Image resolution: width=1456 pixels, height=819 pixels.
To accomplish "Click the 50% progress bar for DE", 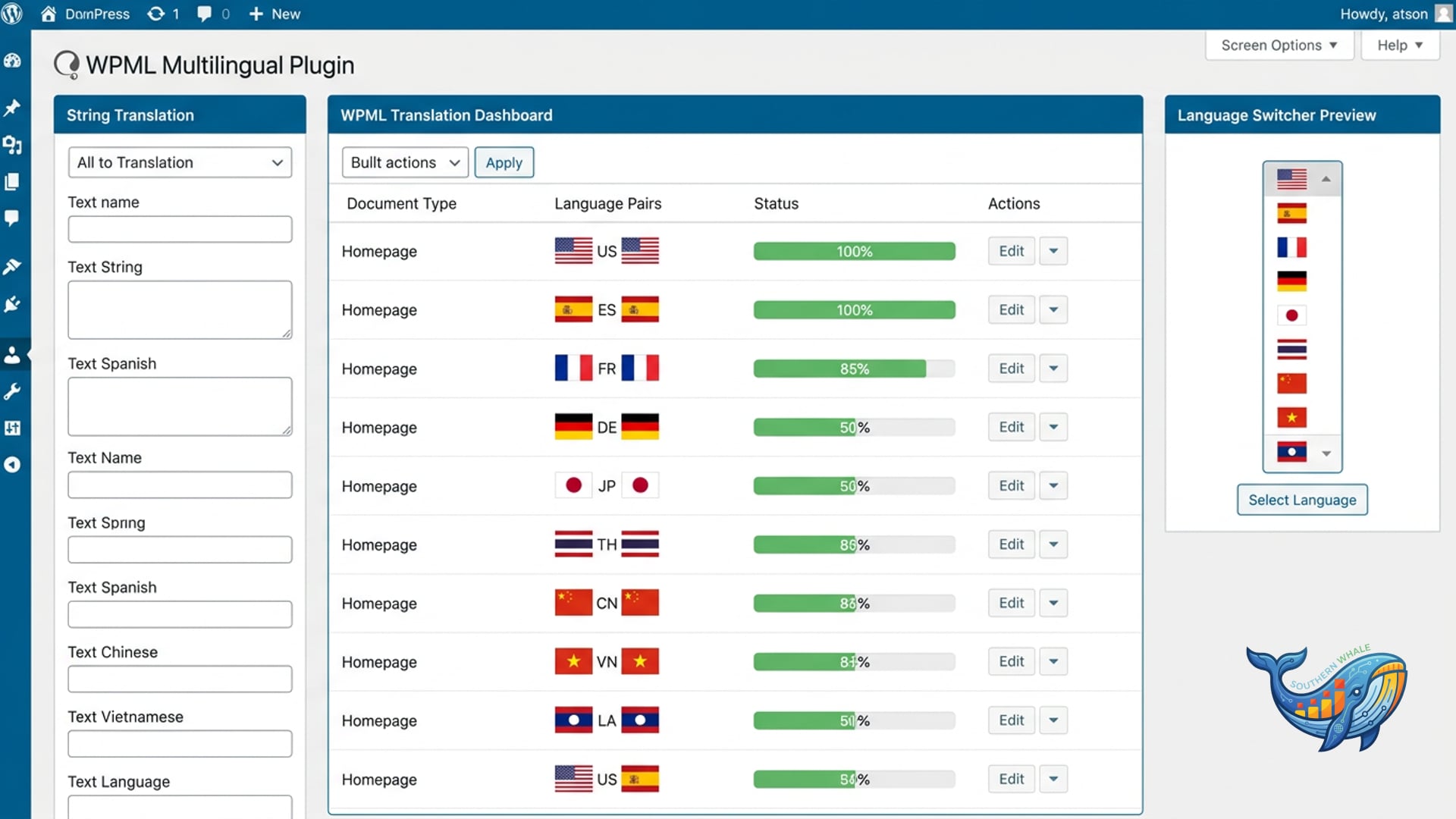I will (x=854, y=427).
